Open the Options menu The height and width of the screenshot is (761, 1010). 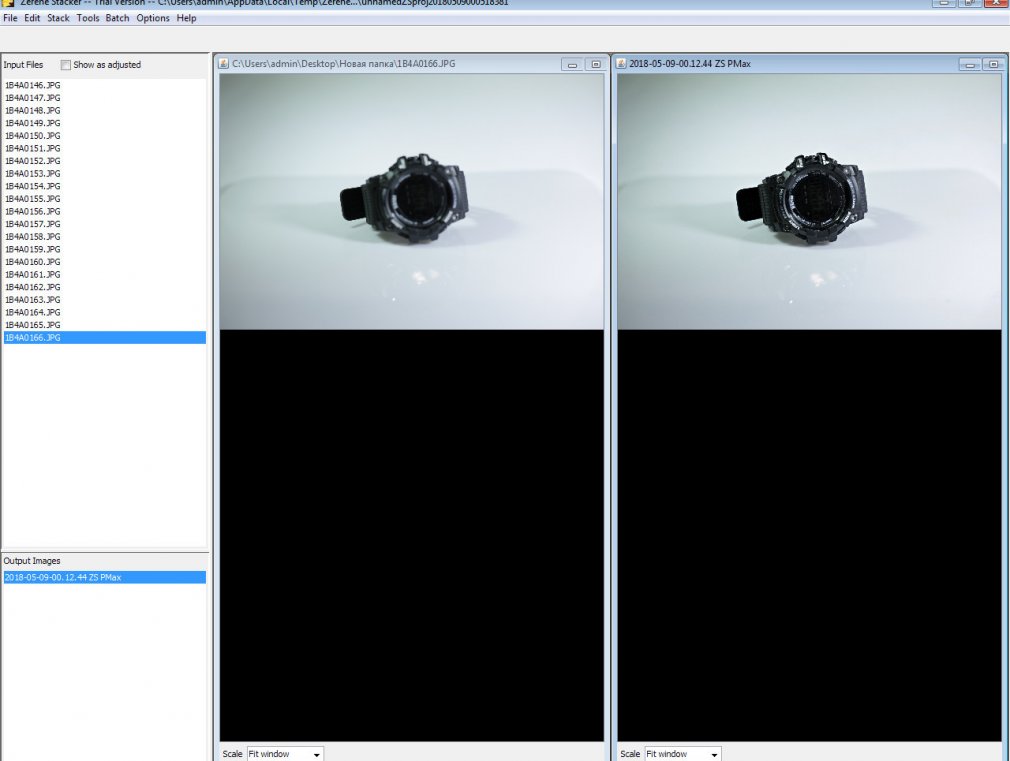click(x=153, y=18)
